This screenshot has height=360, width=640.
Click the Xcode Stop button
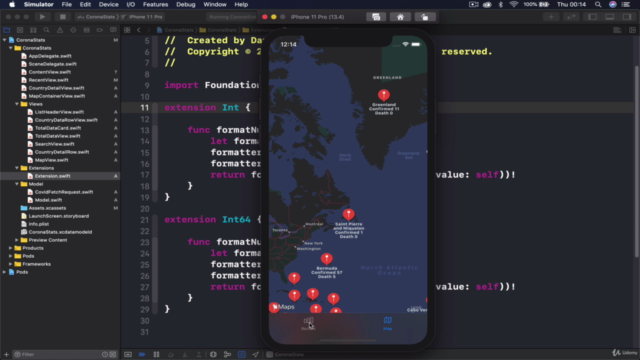[62, 17]
